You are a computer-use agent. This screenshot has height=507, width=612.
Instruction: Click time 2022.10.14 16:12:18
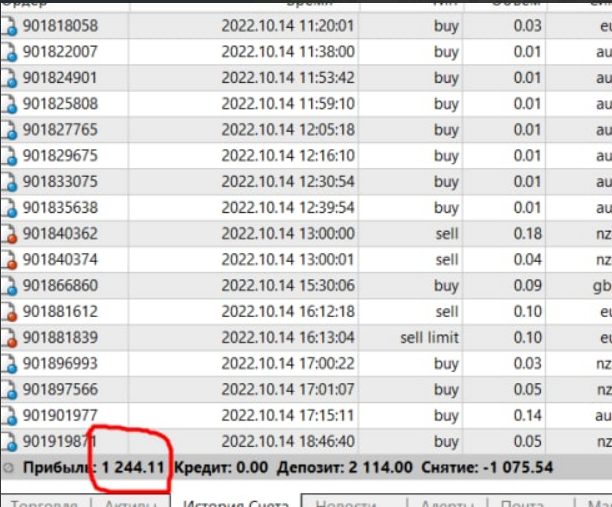point(288,311)
